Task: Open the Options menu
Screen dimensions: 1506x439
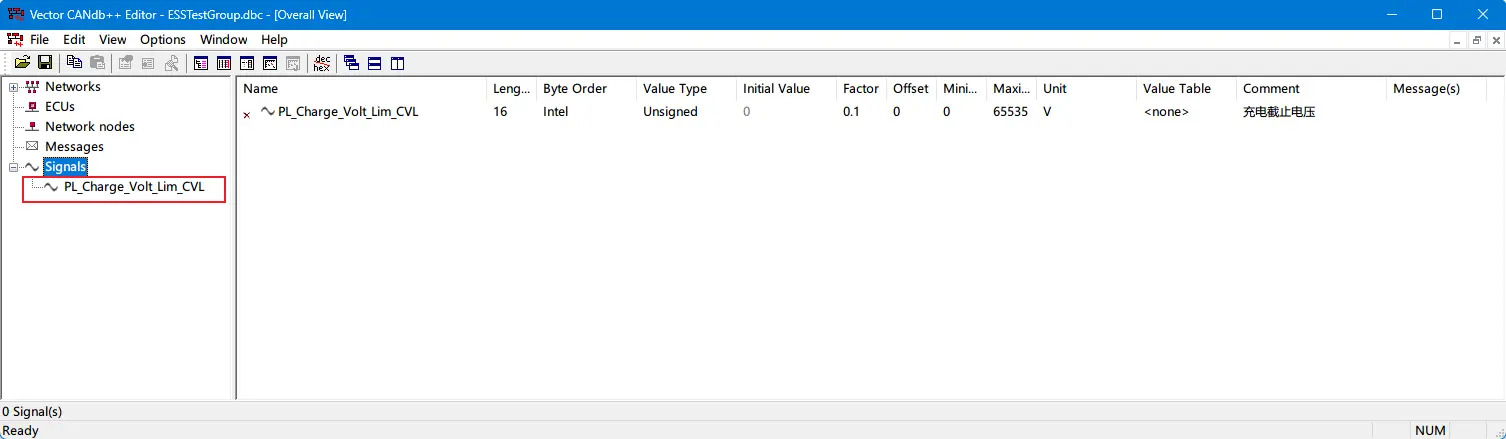Action: click(162, 40)
